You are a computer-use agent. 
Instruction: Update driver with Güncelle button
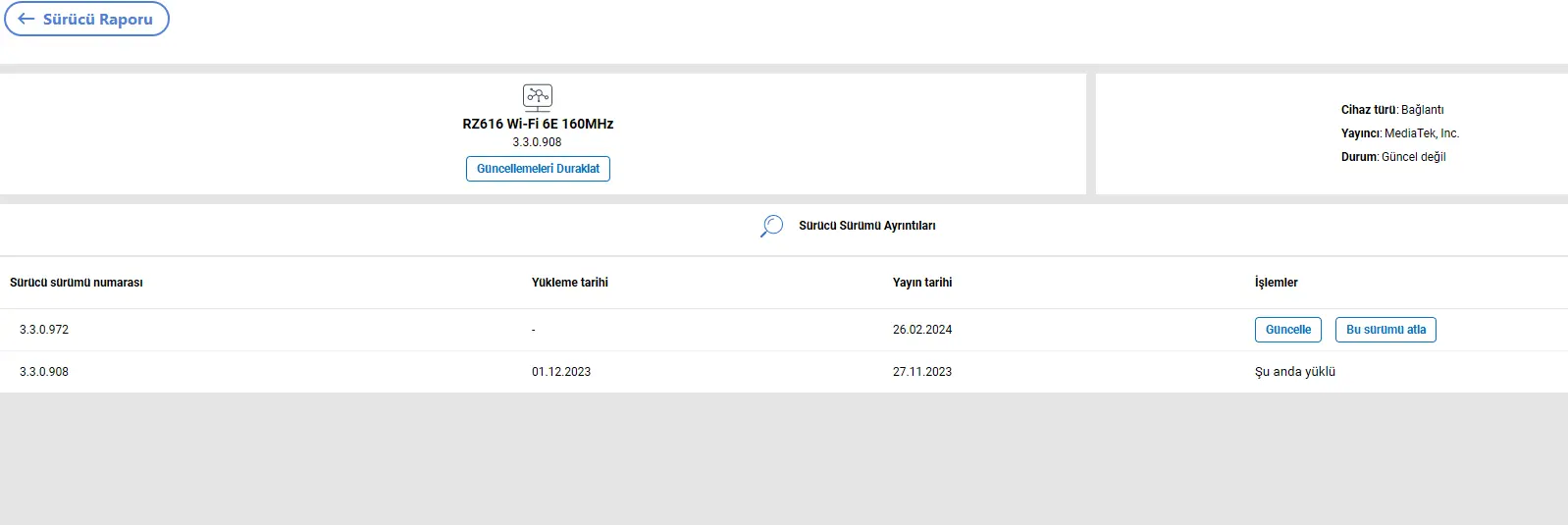(1288, 330)
